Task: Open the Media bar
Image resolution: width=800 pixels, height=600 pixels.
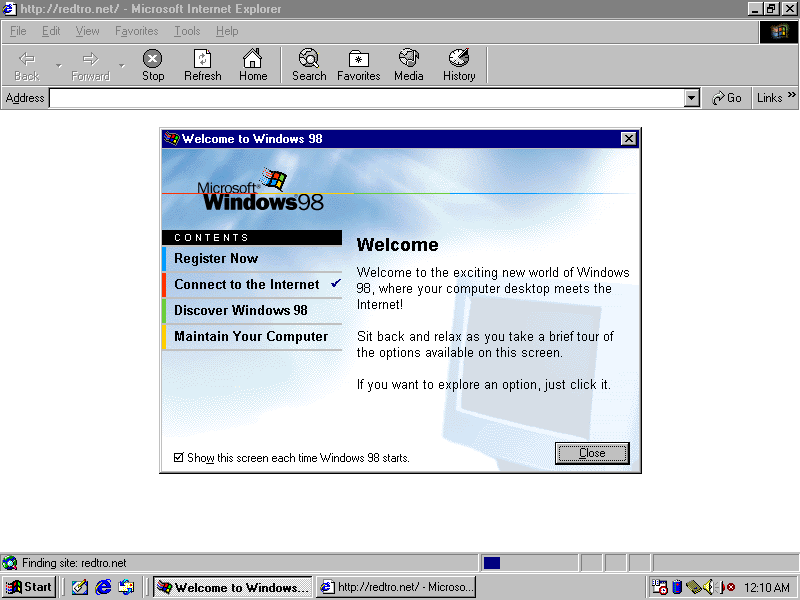Action: click(x=408, y=65)
